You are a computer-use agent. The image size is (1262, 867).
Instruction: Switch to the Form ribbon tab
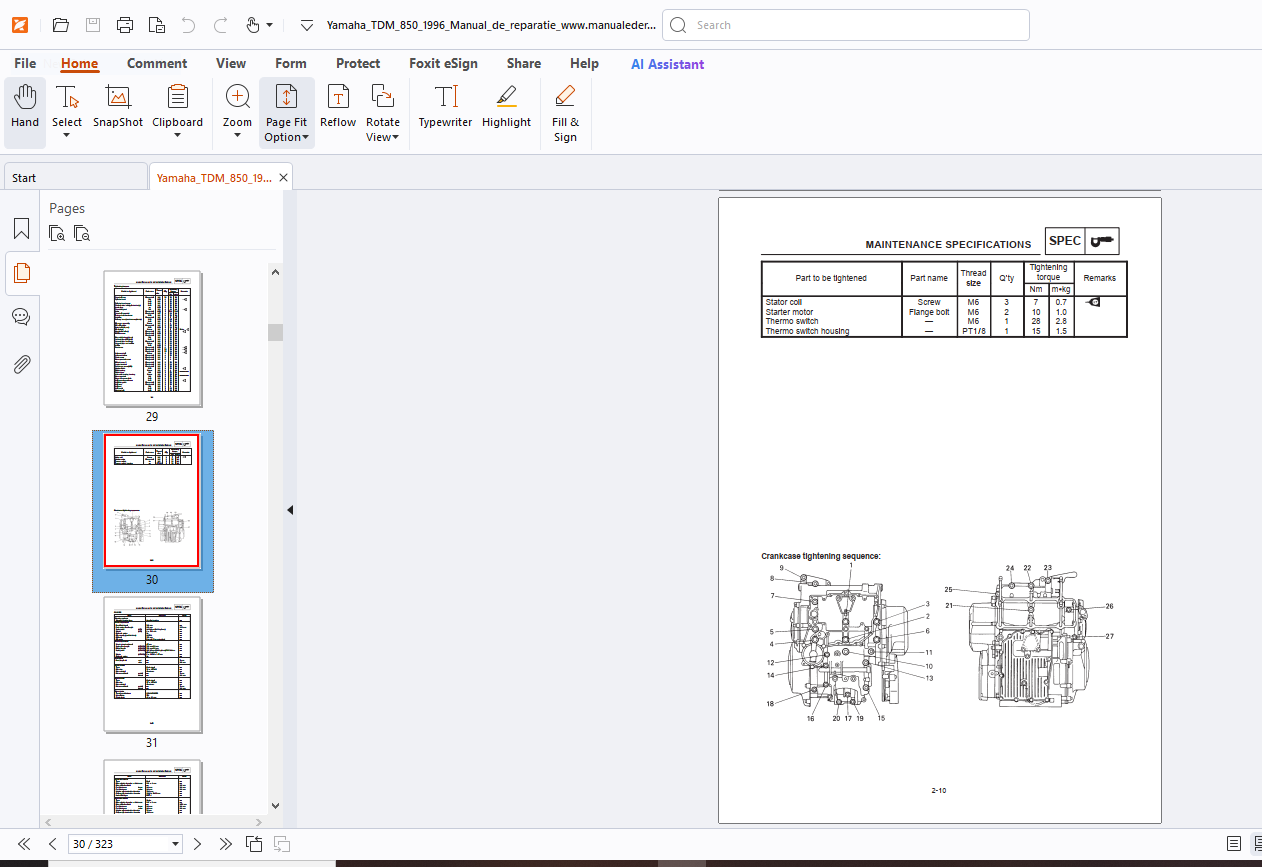click(291, 63)
